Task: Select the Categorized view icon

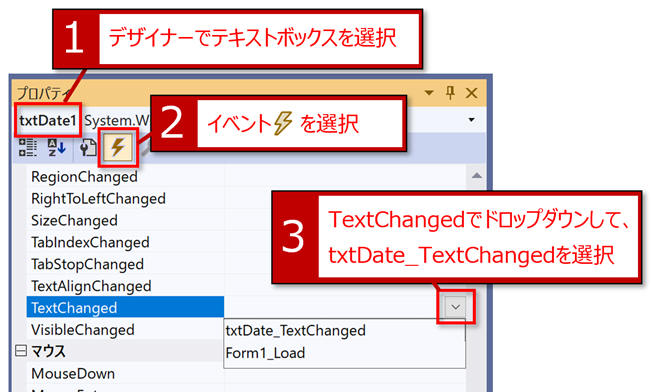Action: (x=27, y=148)
